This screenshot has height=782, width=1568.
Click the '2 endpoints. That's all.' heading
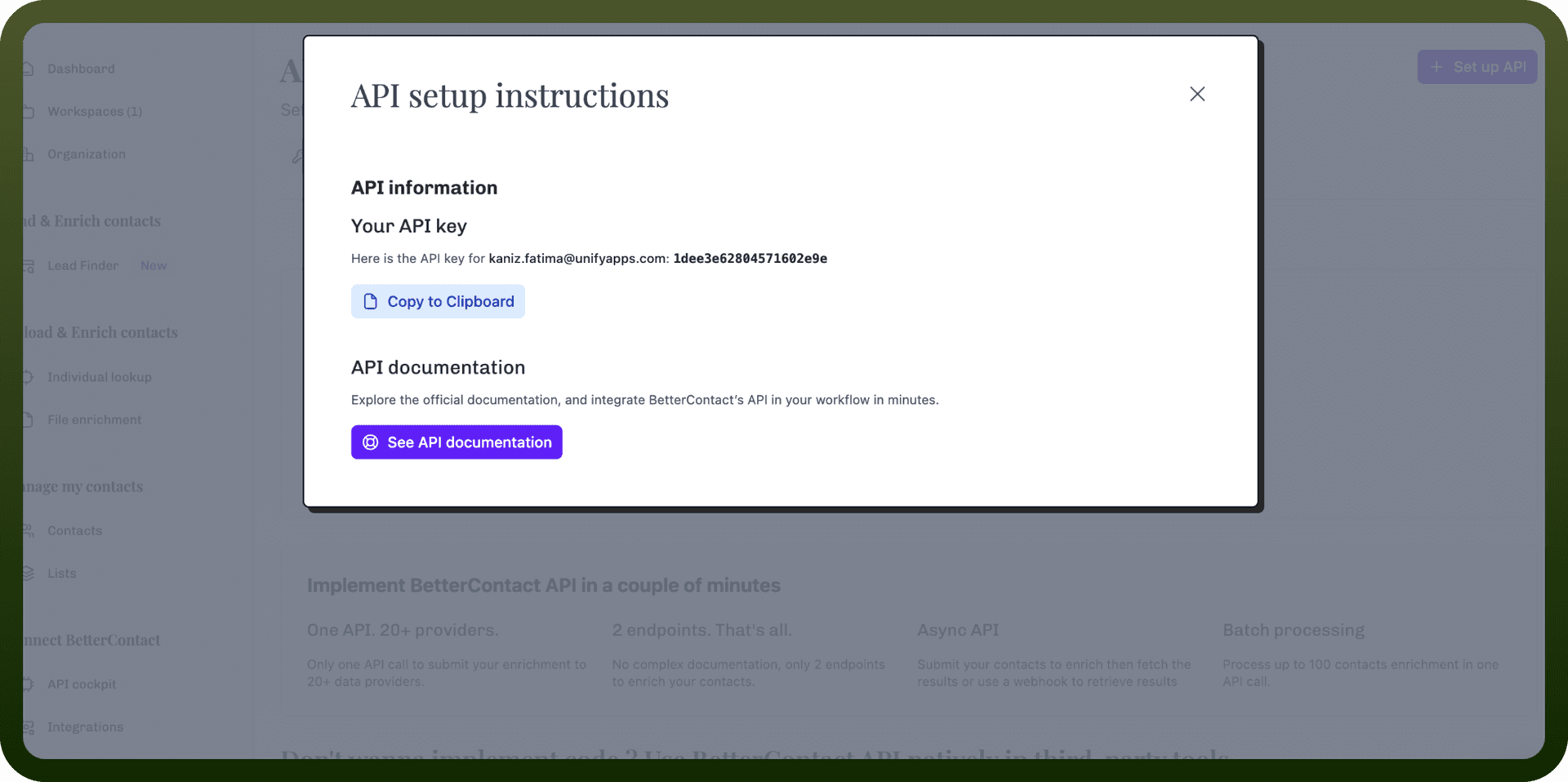[x=702, y=630]
